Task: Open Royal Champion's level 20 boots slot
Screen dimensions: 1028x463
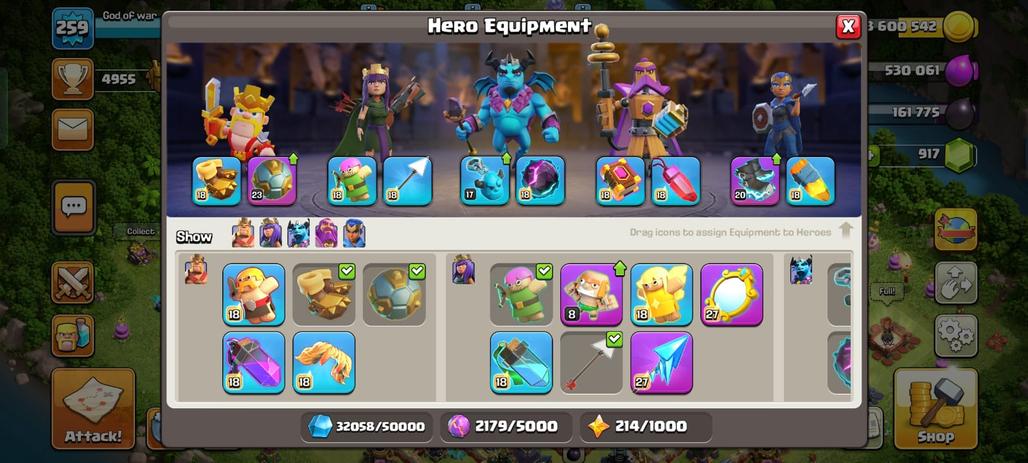Action: click(x=755, y=180)
